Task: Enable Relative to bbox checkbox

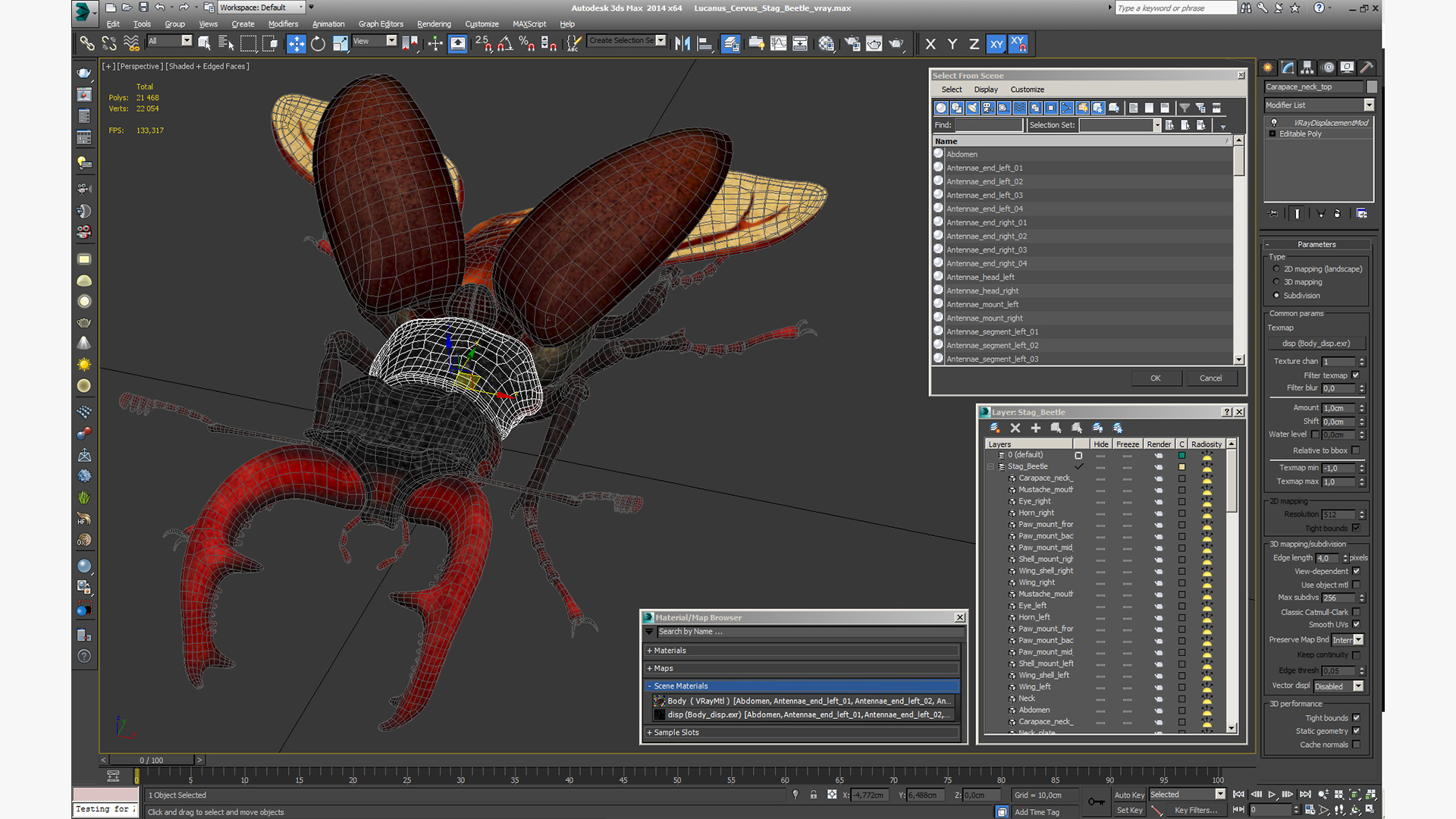Action: click(1356, 450)
